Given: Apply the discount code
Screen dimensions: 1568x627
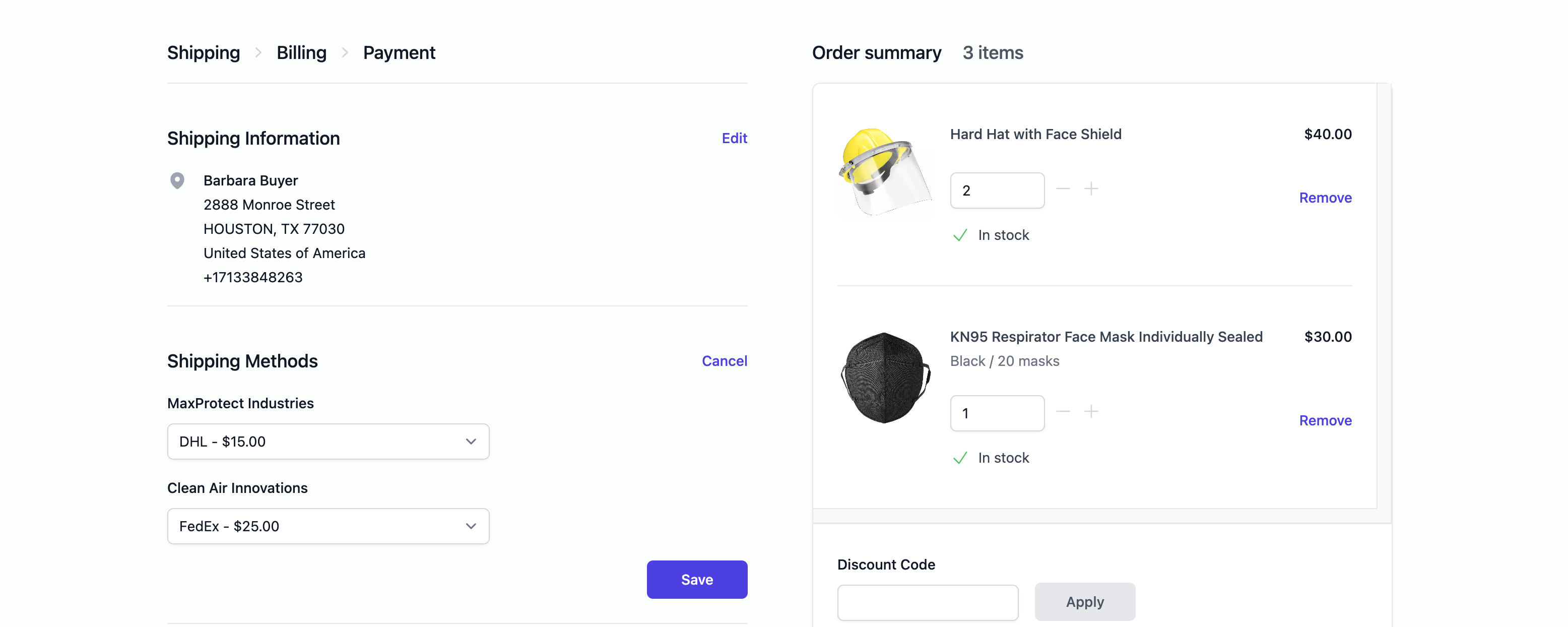Looking at the screenshot, I should tap(1084, 602).
